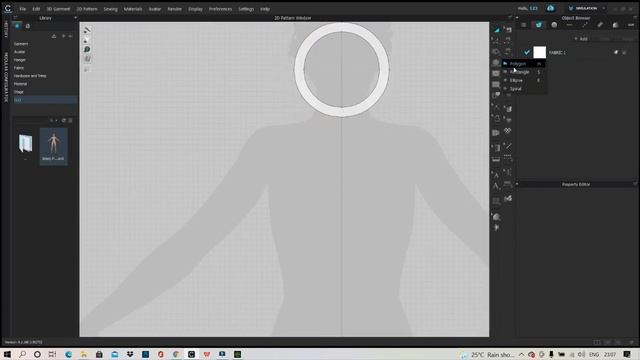This screenshot has width=640, height=360.
Task: Open the Display menu
Action: pos(195,9)
